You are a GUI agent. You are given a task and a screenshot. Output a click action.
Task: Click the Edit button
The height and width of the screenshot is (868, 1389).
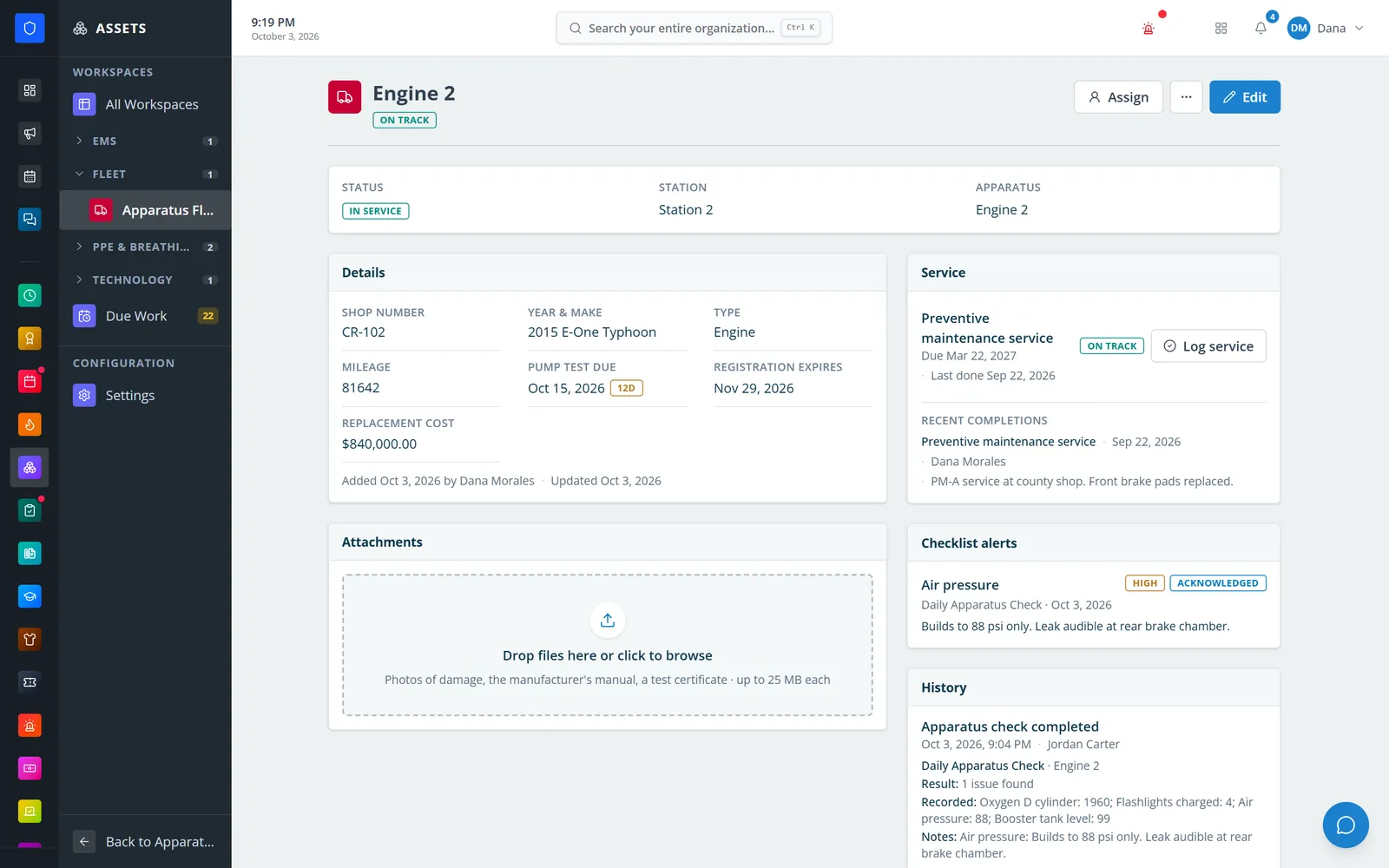[1245, 97]
